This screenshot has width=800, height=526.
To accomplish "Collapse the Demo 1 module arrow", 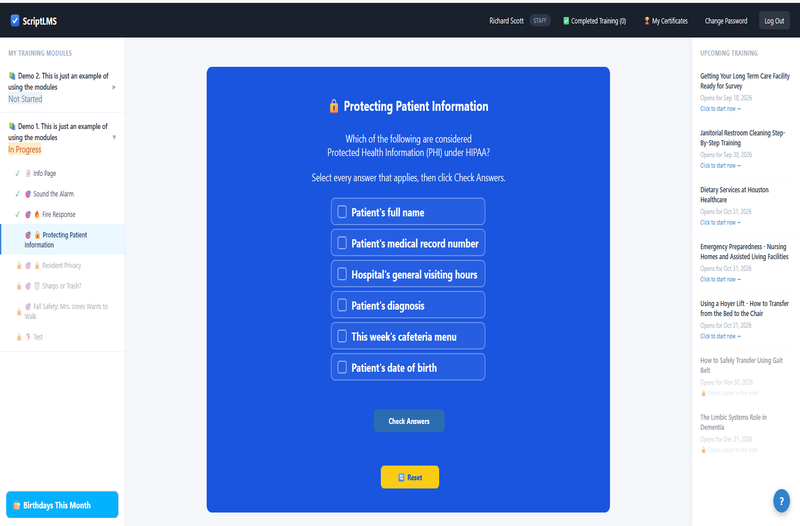I will coord(114,137).
